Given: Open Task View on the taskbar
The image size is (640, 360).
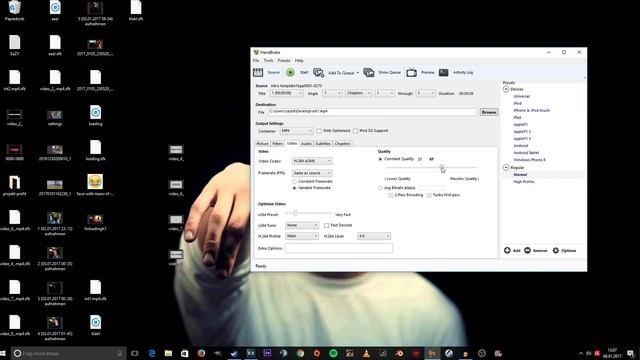Looking at the screenshot, I should tap(135, 353).
